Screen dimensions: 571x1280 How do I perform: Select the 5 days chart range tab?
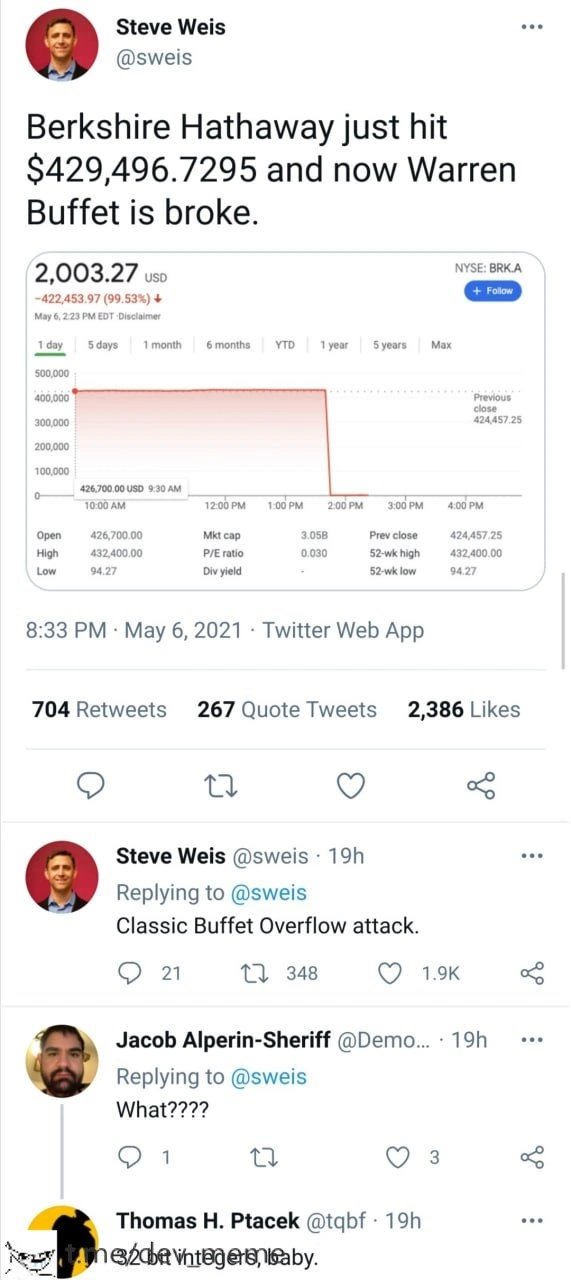(x=102, y=345)
